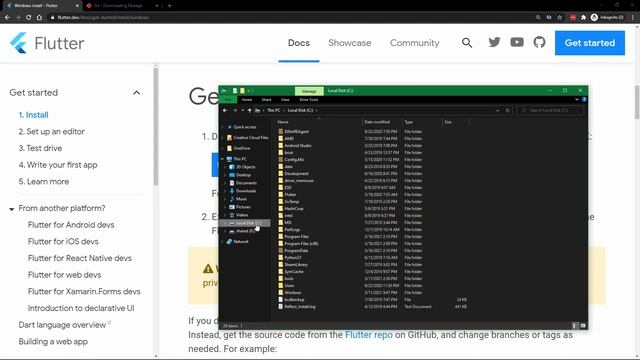Screen dimensions: 640x360
Task: Switch to the Docs tab on Flutter site
Action: click(x=299, y=43)
